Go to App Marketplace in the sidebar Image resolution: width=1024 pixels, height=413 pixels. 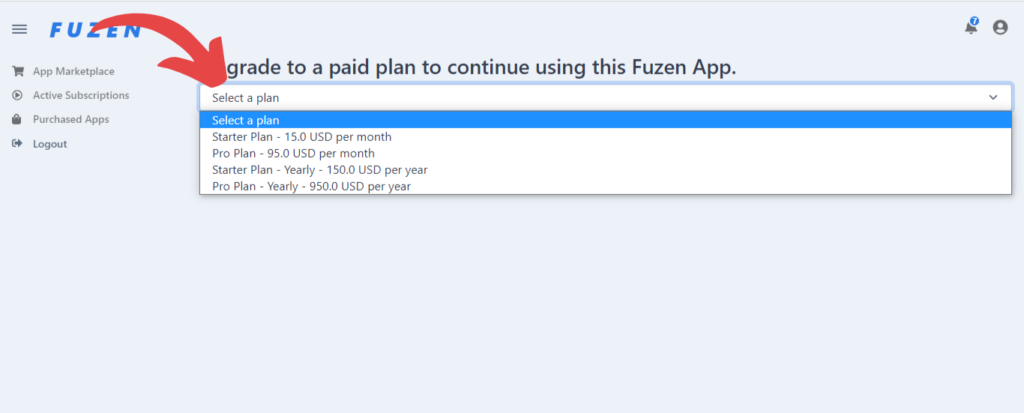(x=74, y=71)
